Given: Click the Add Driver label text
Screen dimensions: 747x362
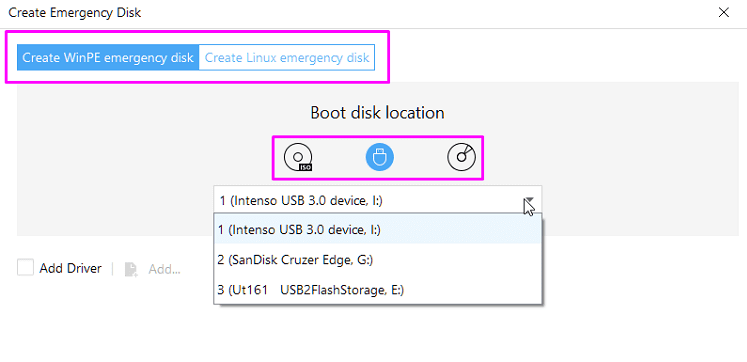Looking at the screenshot, I should click(71, 269).
